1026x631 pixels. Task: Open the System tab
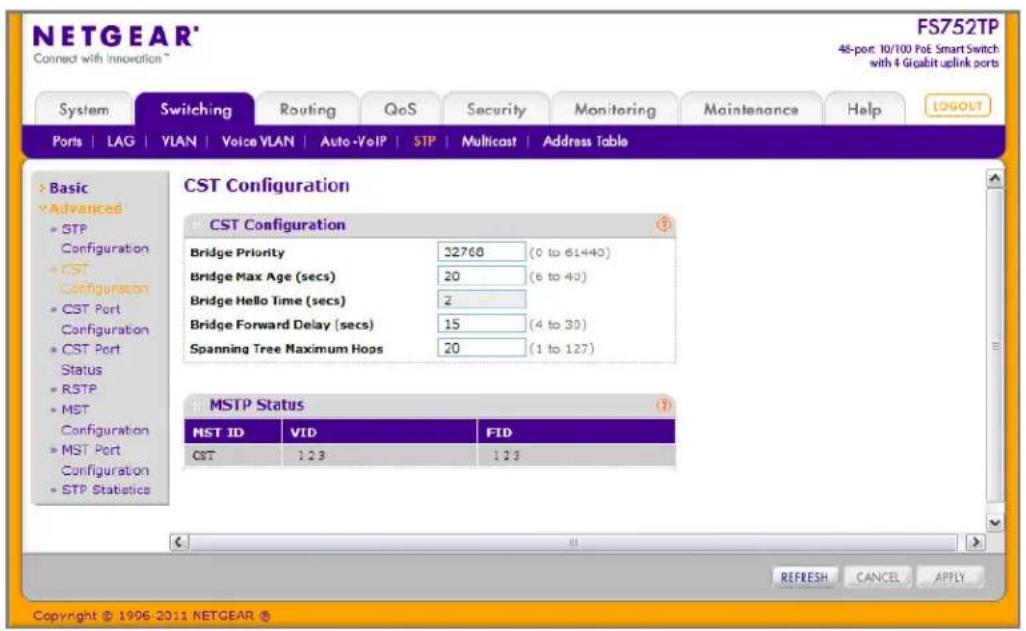84,109
